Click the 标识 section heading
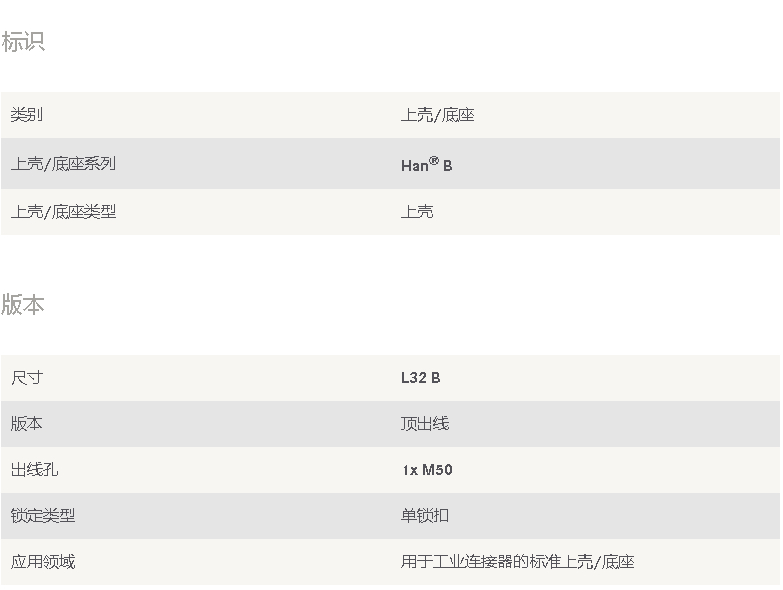The height and width of the screenshot is (590, 783). [x=23, y=42]
